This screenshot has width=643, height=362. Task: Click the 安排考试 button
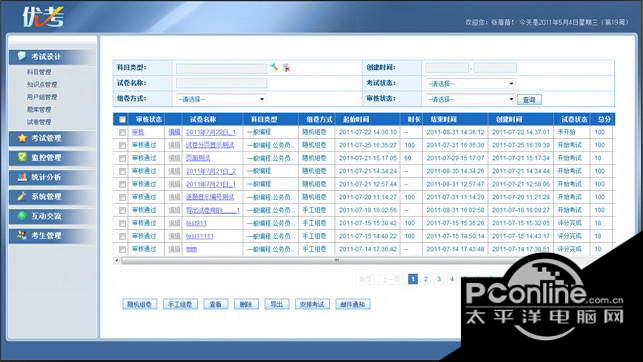click(x=312, y=304)
